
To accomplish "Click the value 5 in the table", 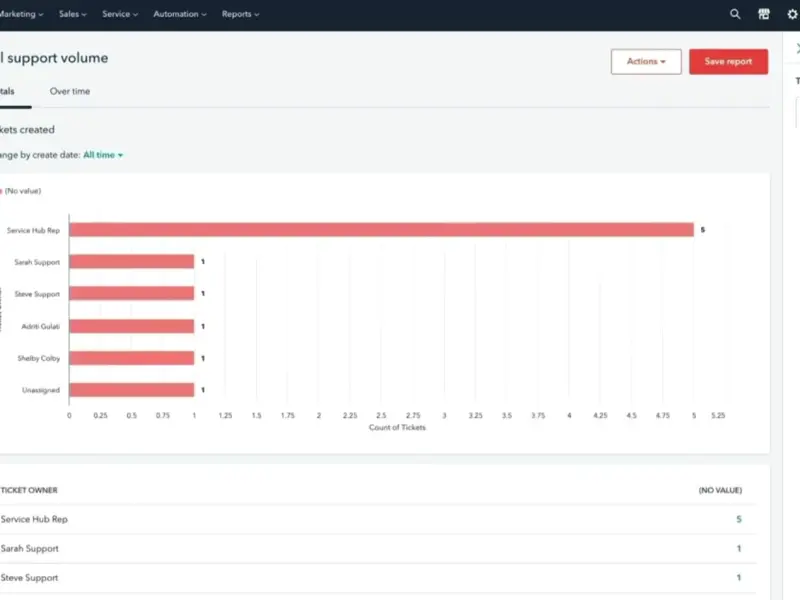I will point(739,519).
